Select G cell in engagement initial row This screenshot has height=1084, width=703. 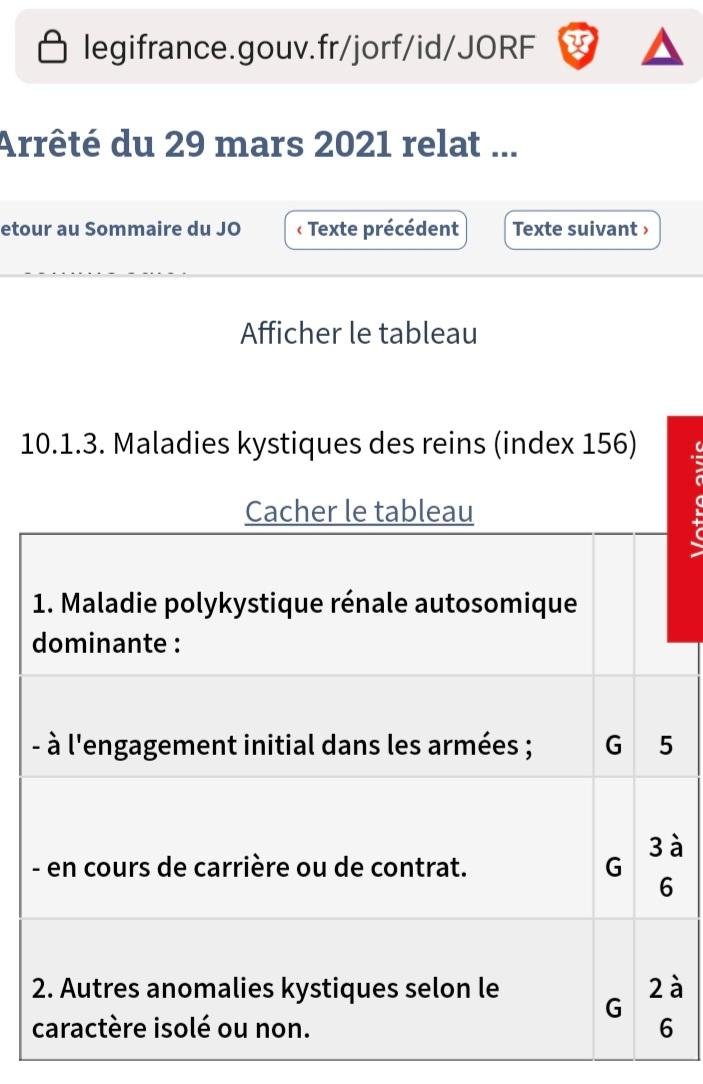pos(614,727)
